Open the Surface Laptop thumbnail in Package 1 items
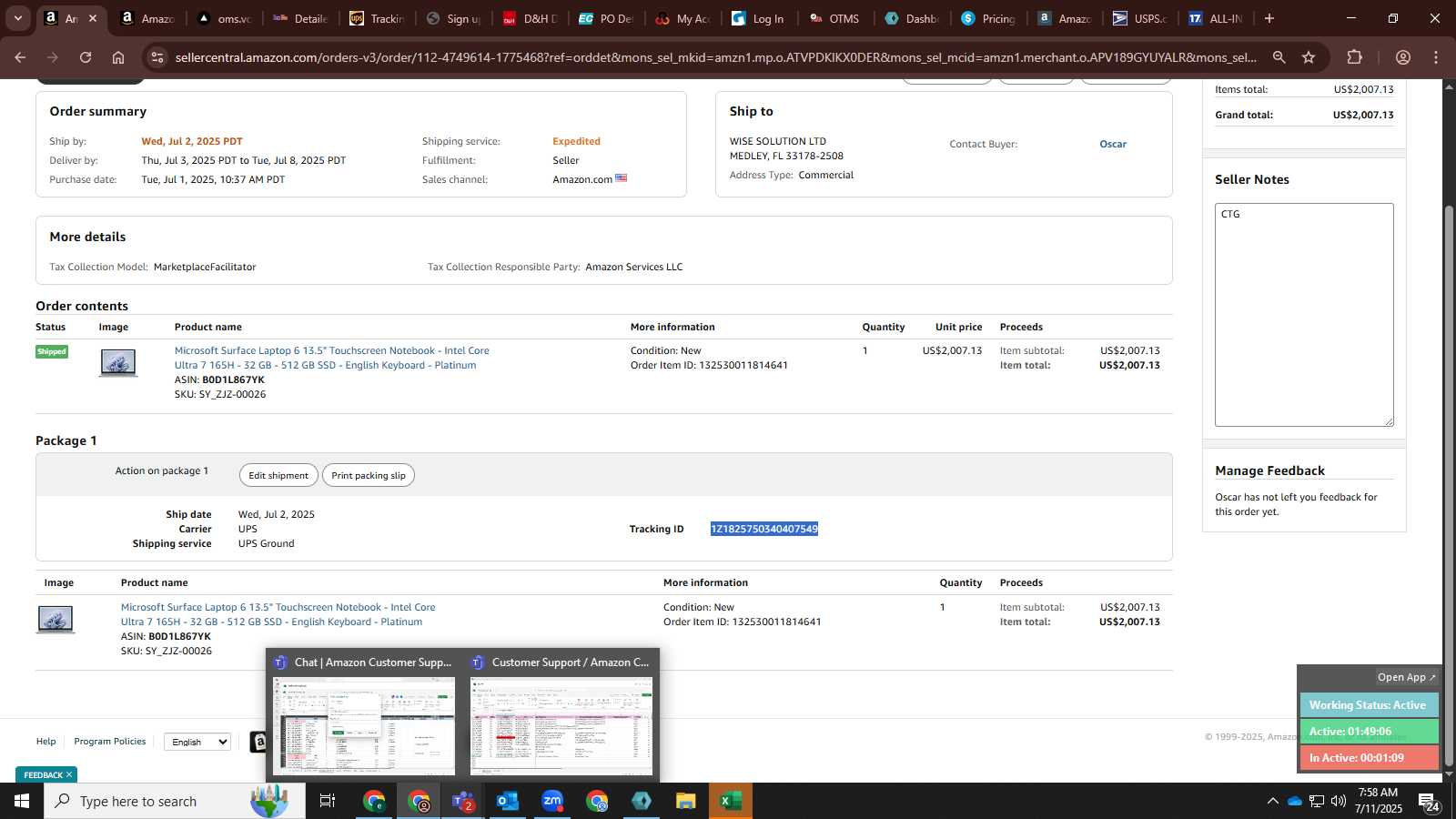 (x=56, y=619)
